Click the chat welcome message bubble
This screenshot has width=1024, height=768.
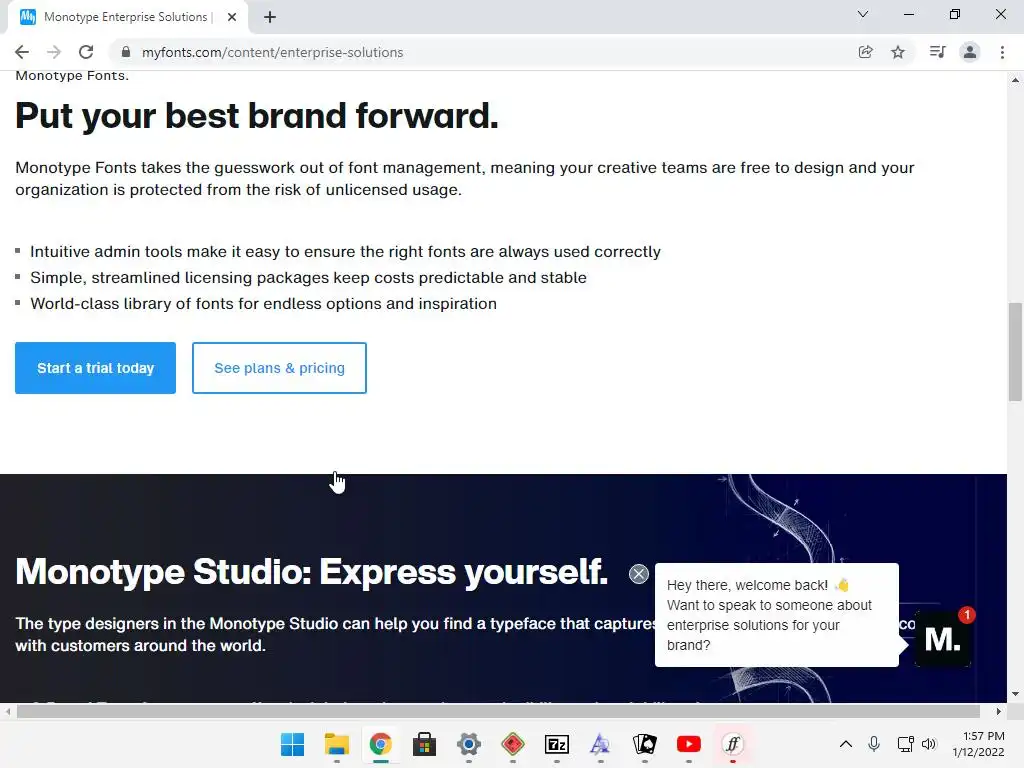point(776,615)
